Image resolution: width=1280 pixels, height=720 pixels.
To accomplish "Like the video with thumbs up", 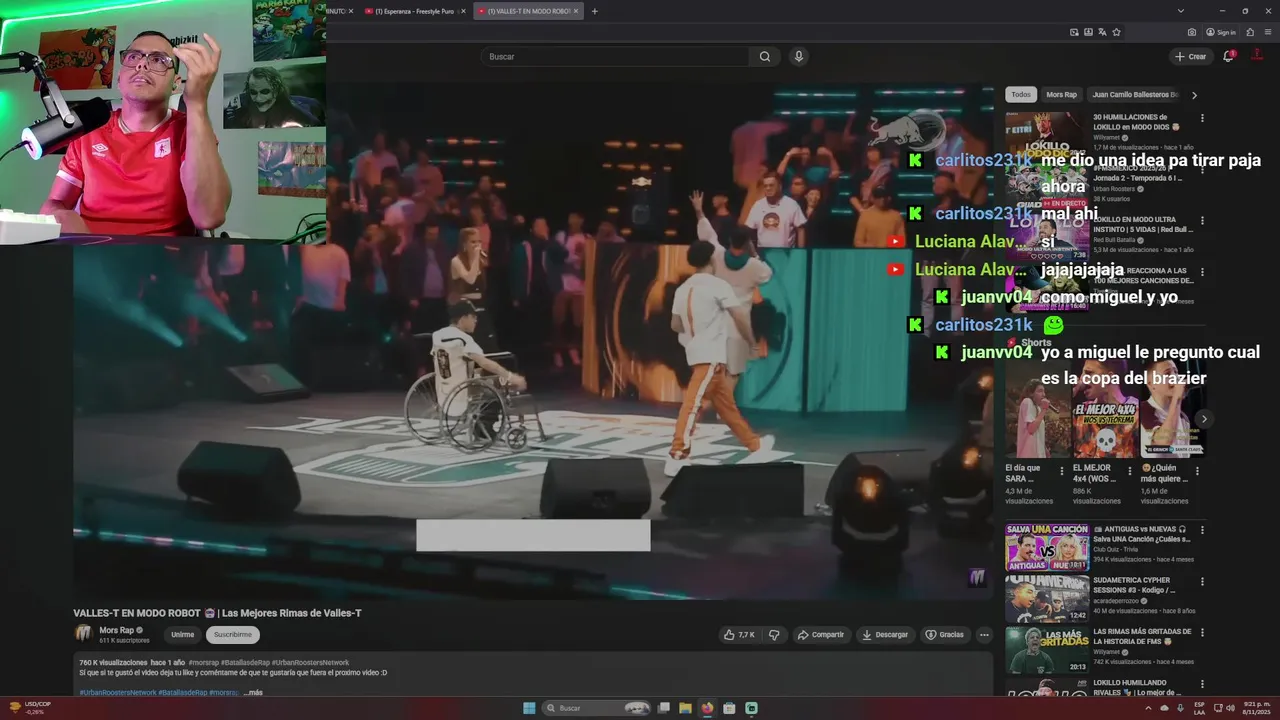I will [x=738, y=635].
